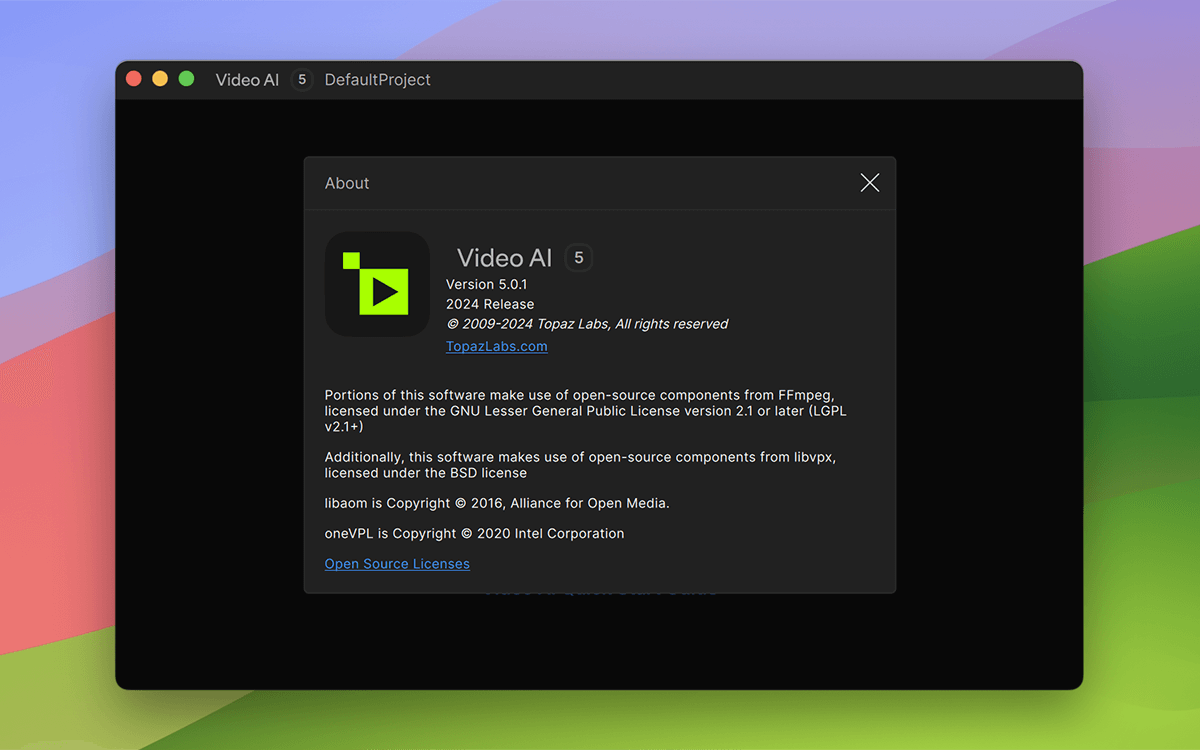Click the 5 version badge in About dialog
Screen dimensions: 1200x750
[578, 258]
